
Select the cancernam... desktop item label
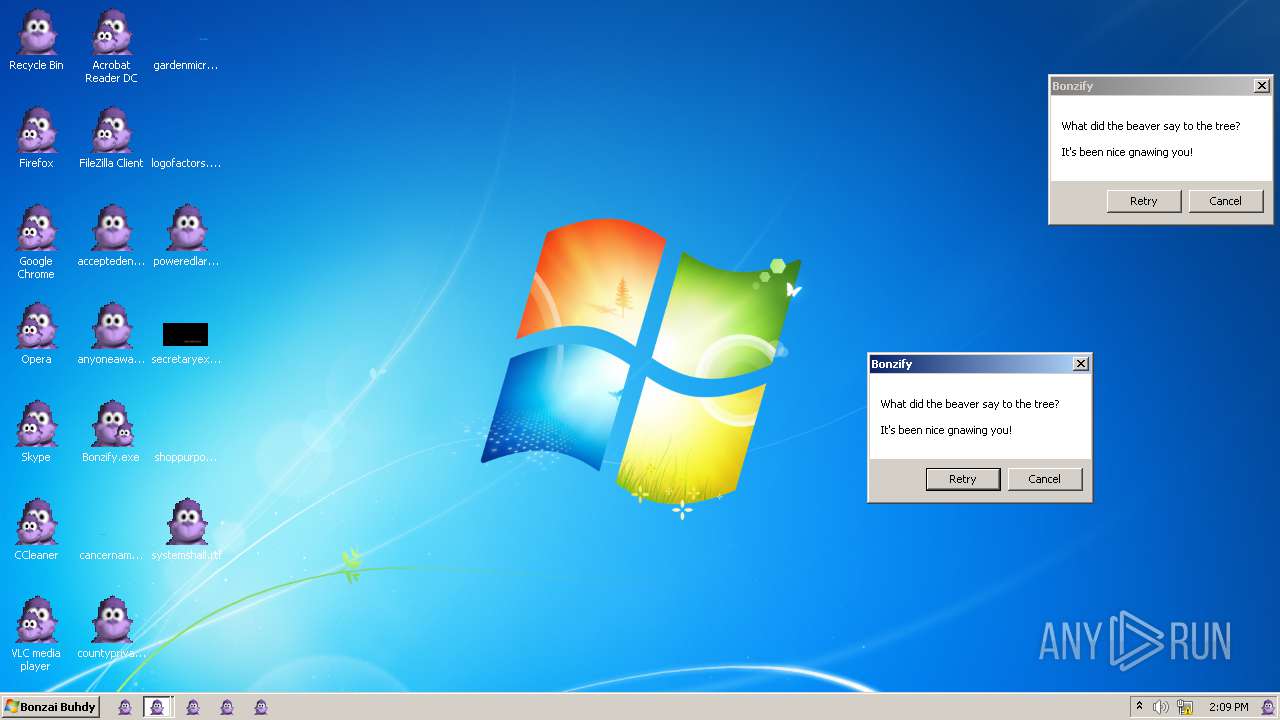111,555
